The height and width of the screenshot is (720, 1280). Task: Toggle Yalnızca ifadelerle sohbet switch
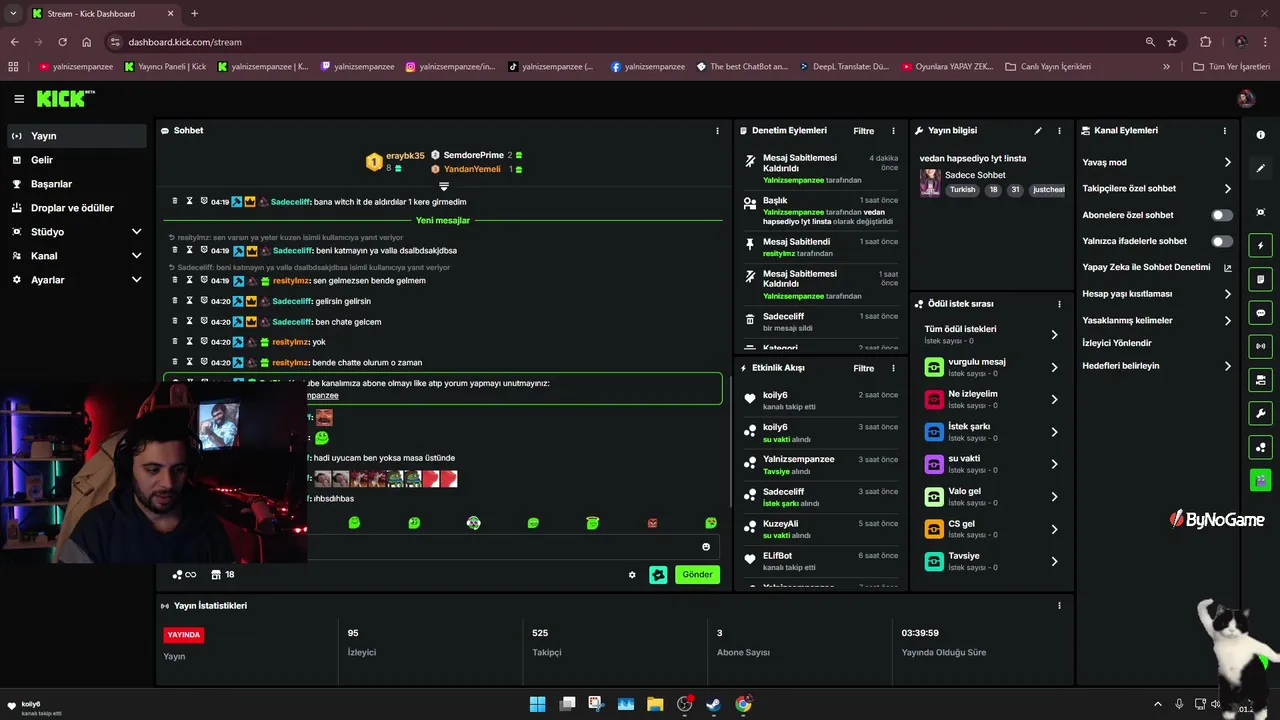point(1222,241)
